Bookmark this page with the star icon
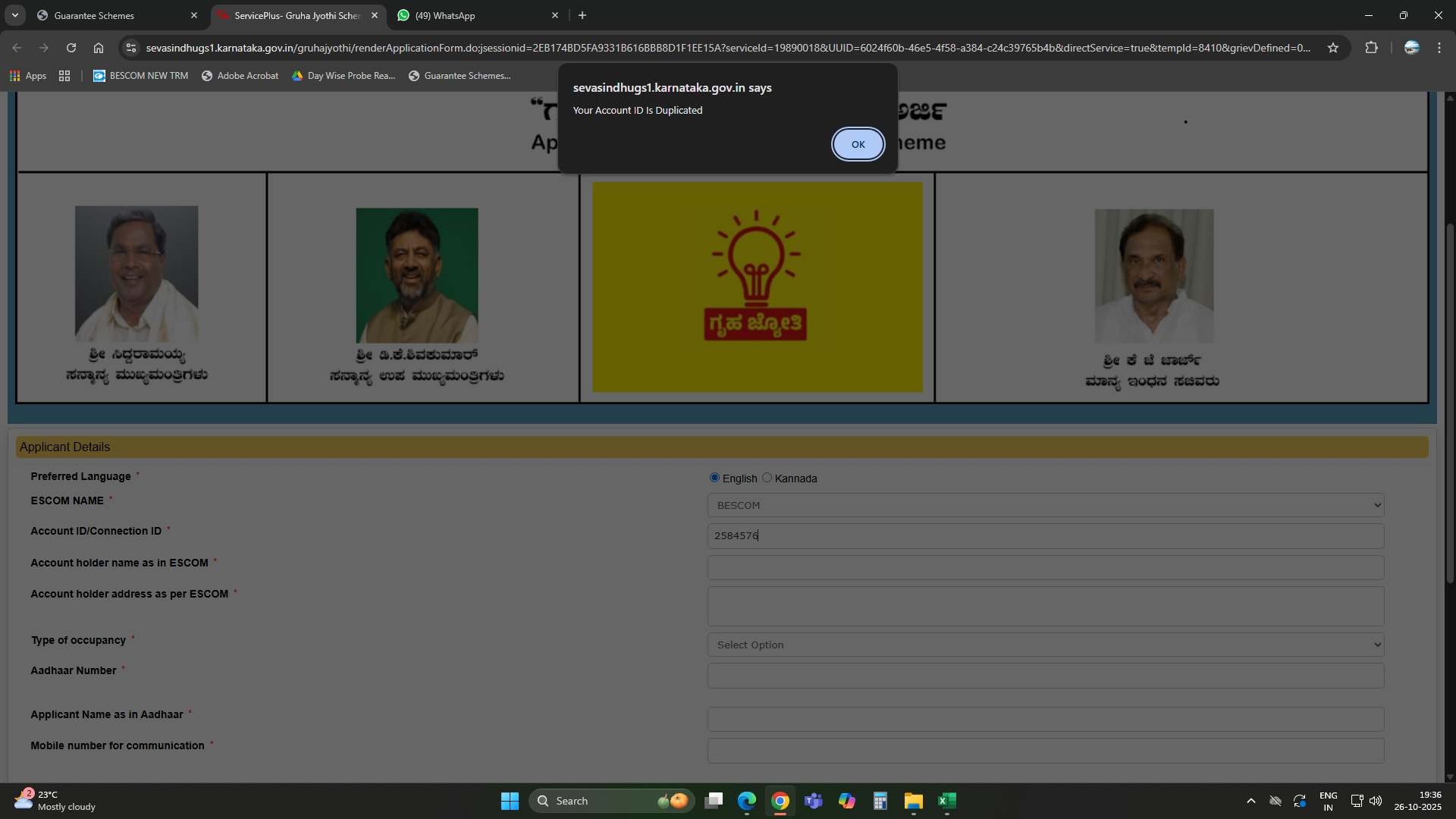The image size is (1456, 819). (1333, 48)
